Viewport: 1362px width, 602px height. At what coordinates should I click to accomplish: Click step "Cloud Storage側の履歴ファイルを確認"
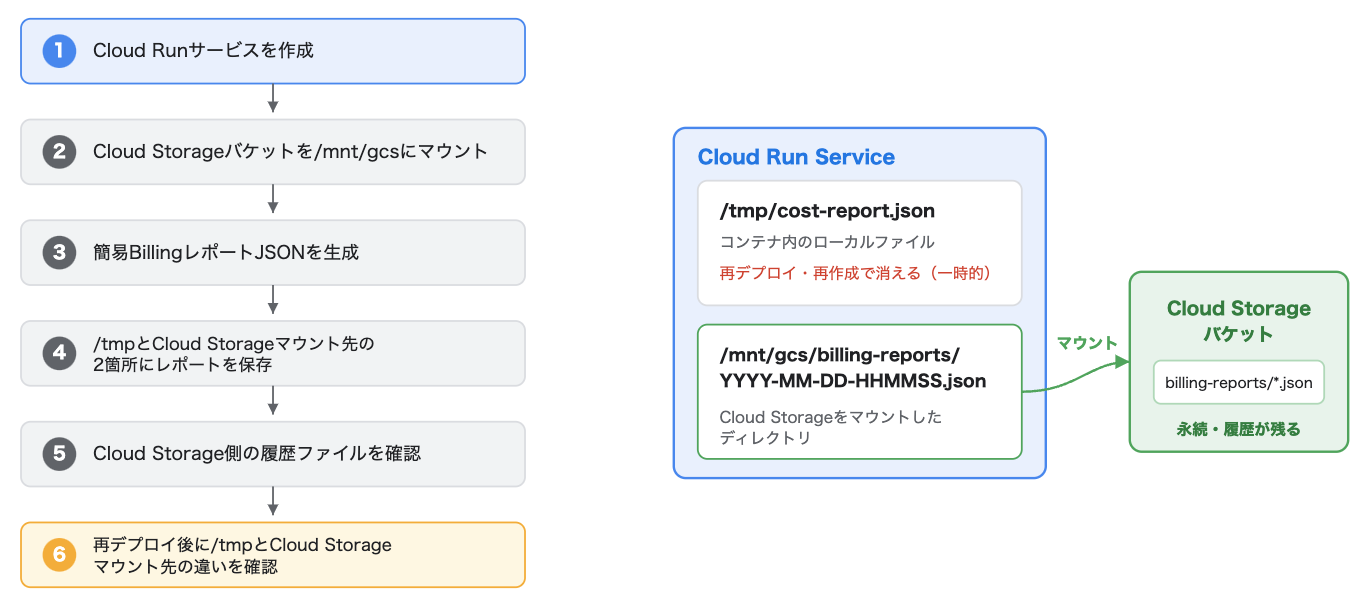(x=273, y=454)
